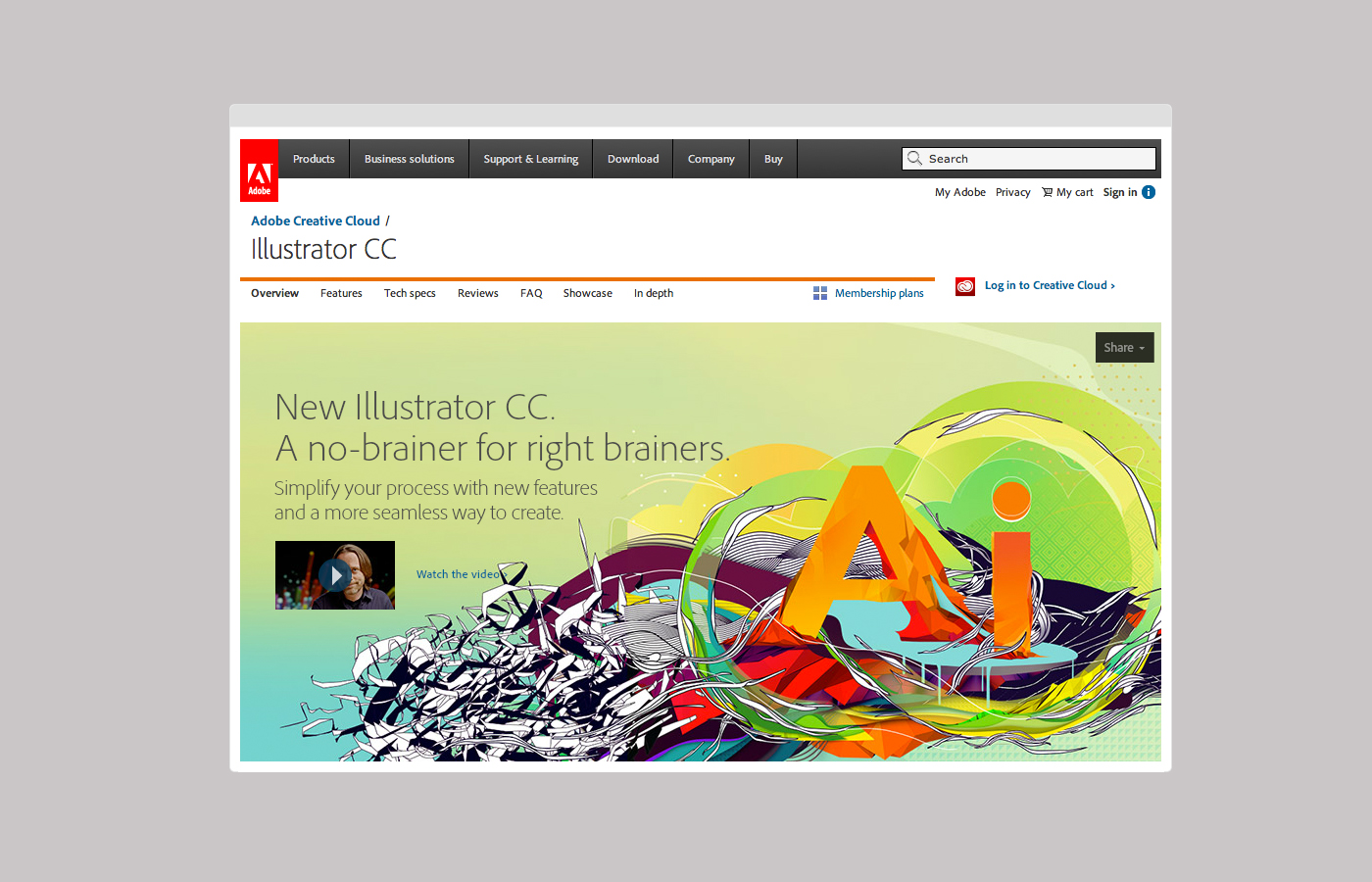Select the Overview tab

click(x=274, y=293)
